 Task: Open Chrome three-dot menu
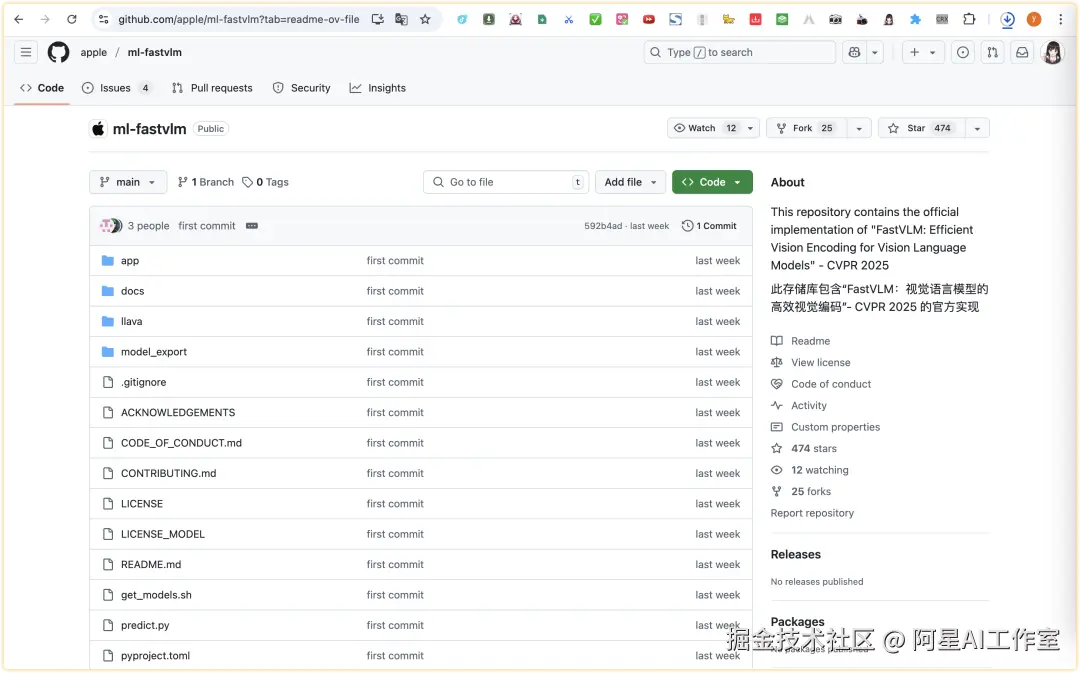(1061, 19)
